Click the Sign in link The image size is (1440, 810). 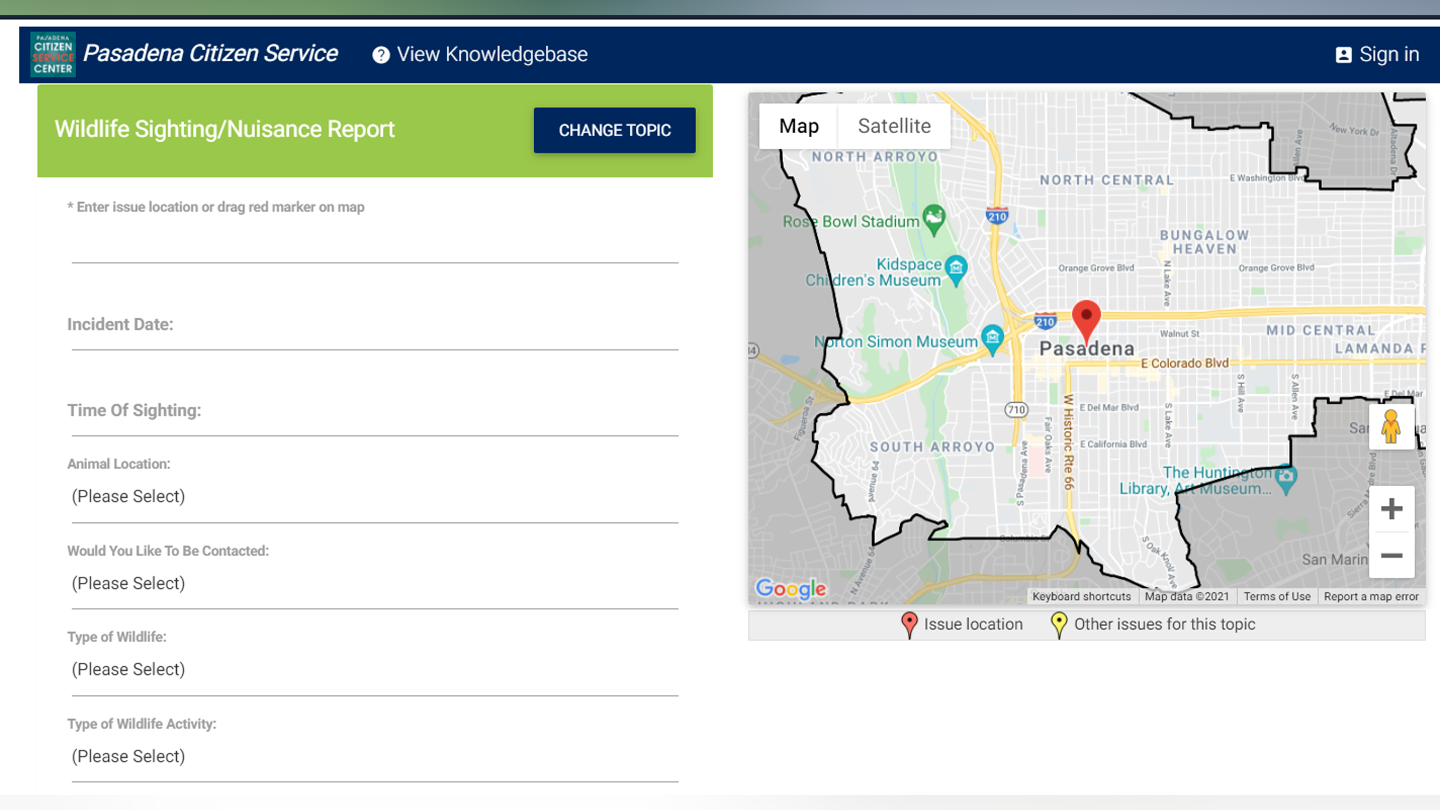[x=1377, y=55]
